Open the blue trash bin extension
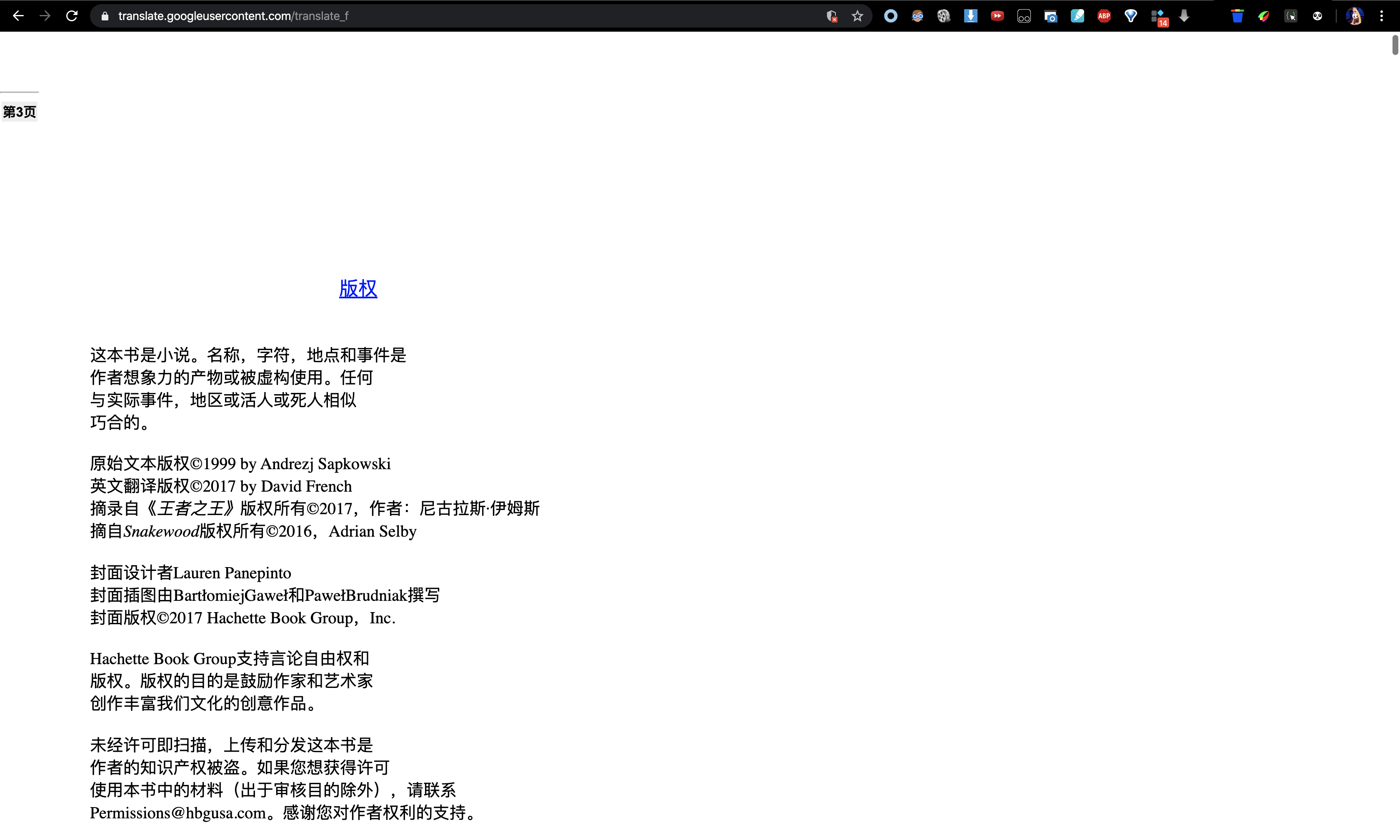Screen dimensions: 1400x840 [x=1237, y=16]
